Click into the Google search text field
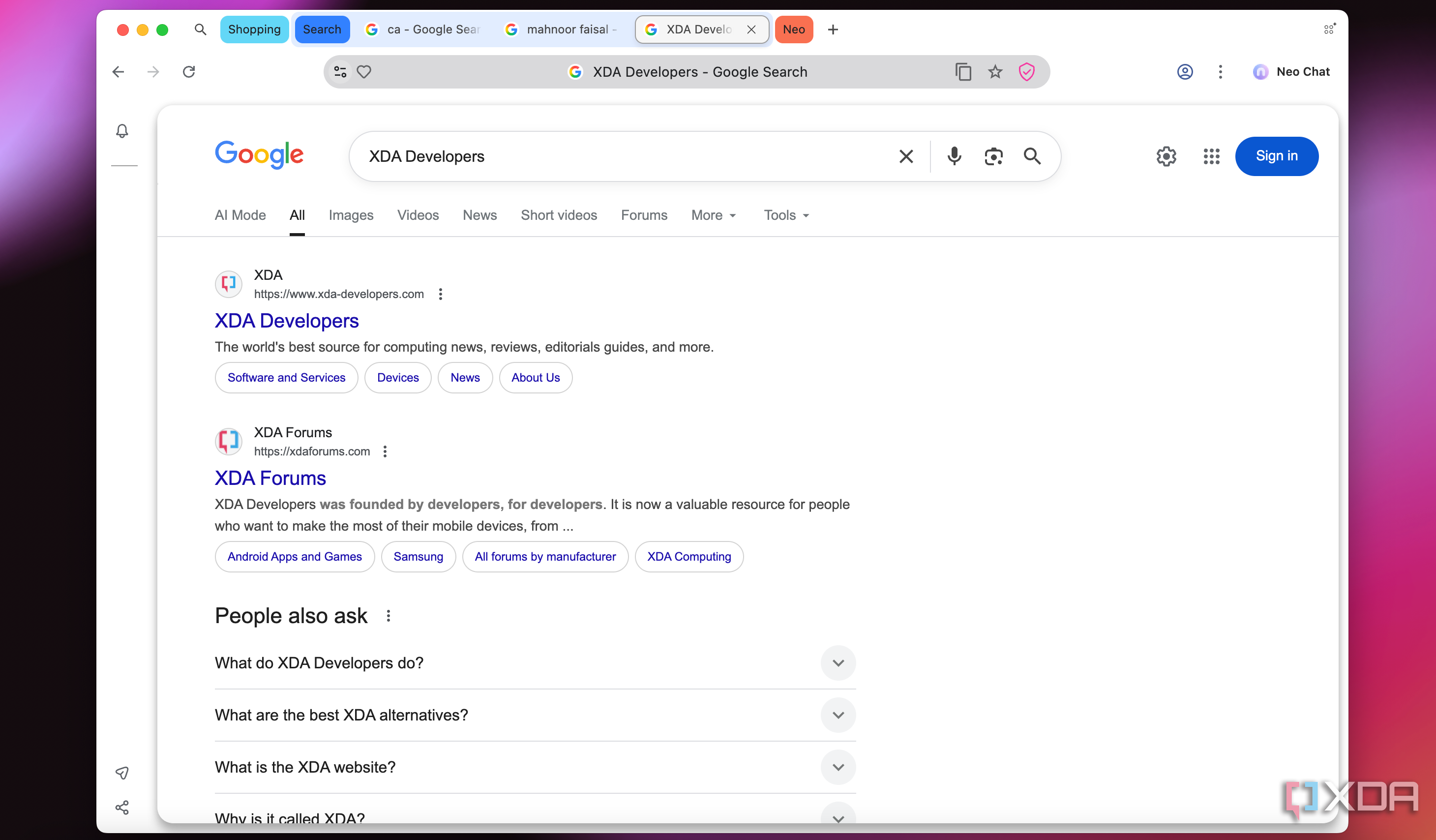1436x840 pixels. tap(627, 156)
